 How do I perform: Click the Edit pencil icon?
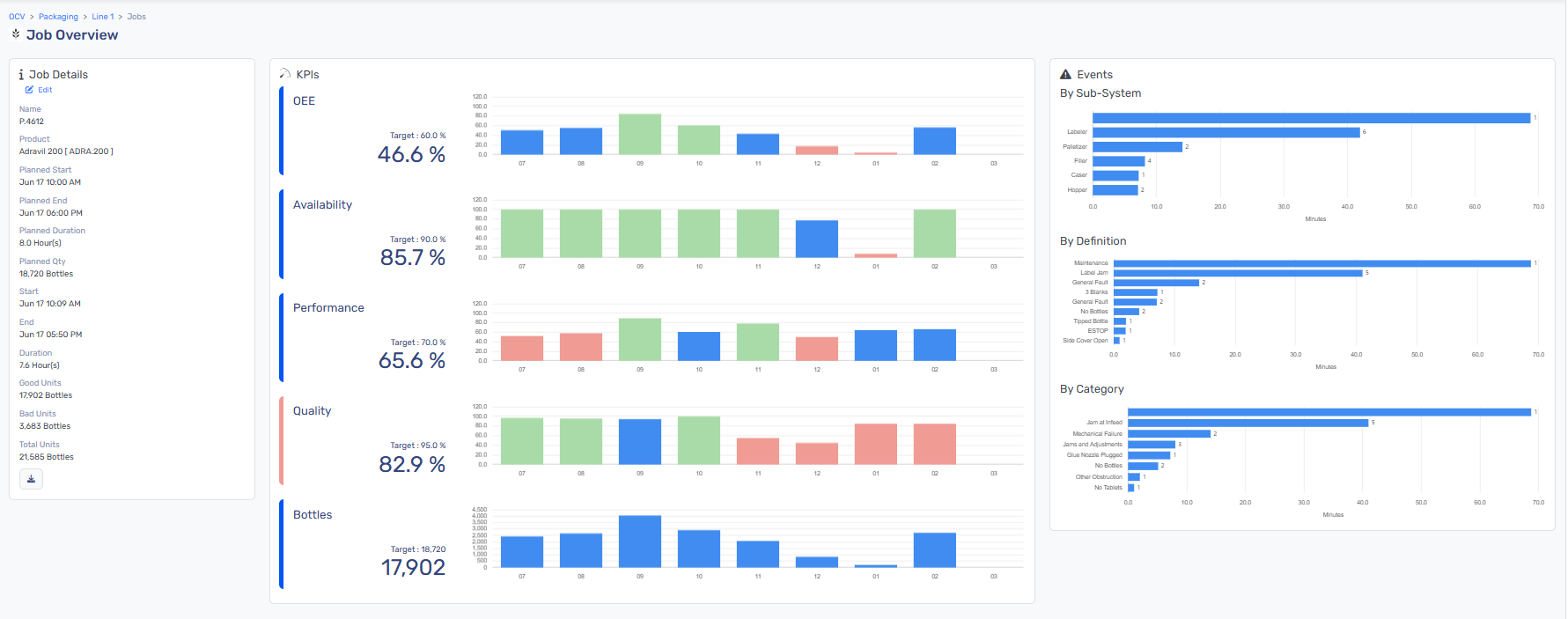(x=29, y=90)
